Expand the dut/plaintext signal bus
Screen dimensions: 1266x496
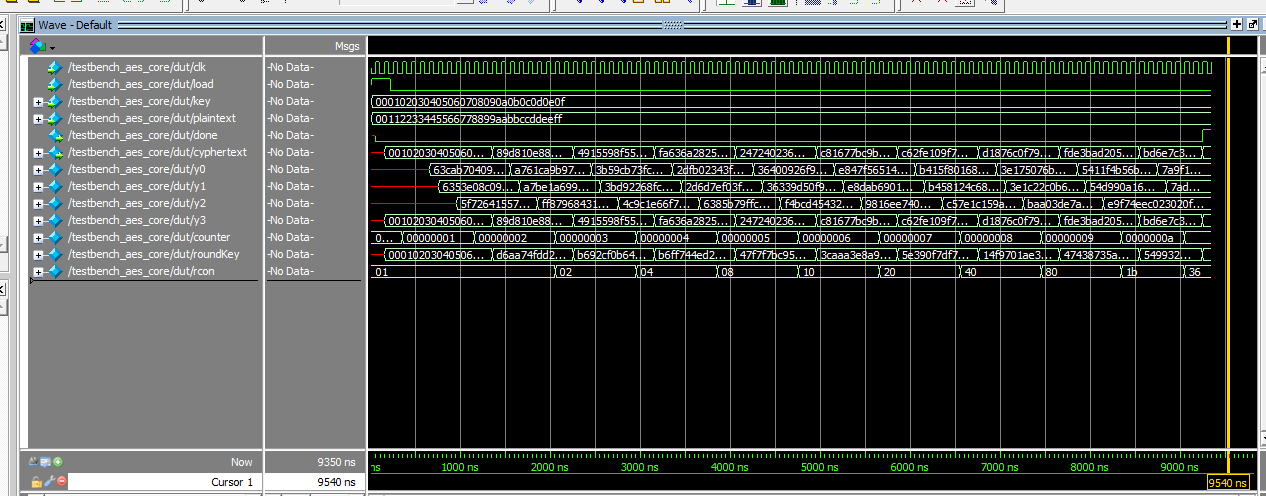click(38, 119)
